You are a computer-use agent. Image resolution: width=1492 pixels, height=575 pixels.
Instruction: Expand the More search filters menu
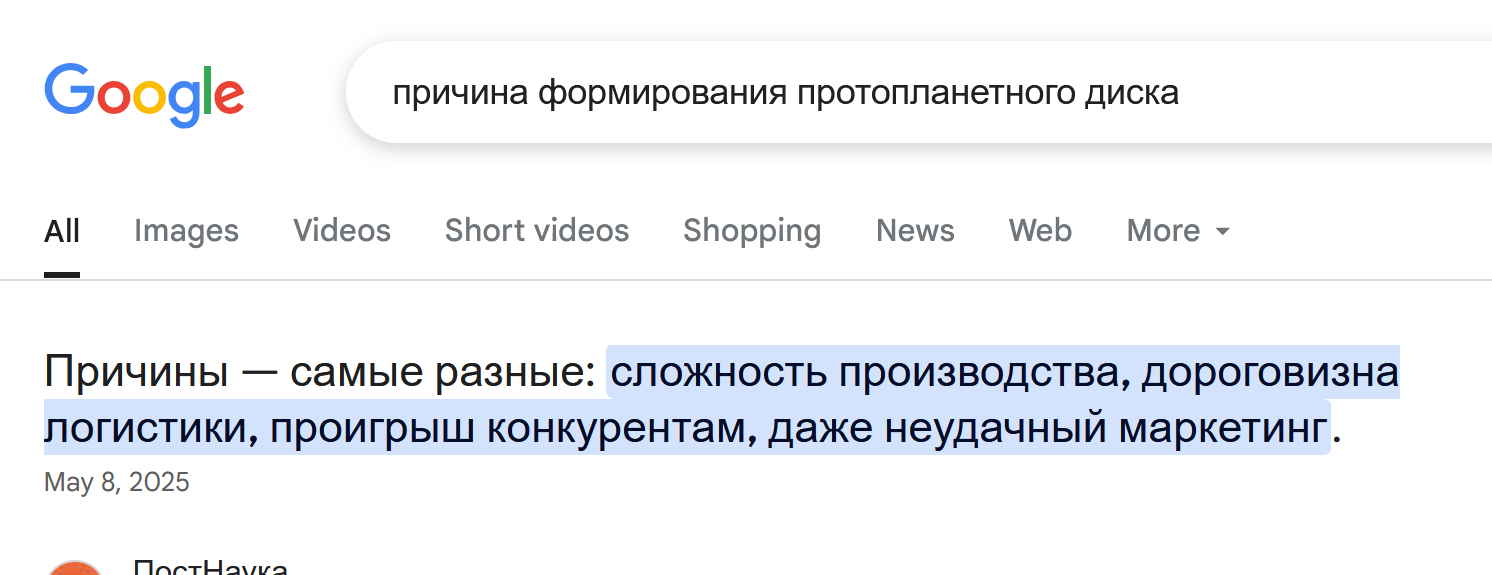1177,231
